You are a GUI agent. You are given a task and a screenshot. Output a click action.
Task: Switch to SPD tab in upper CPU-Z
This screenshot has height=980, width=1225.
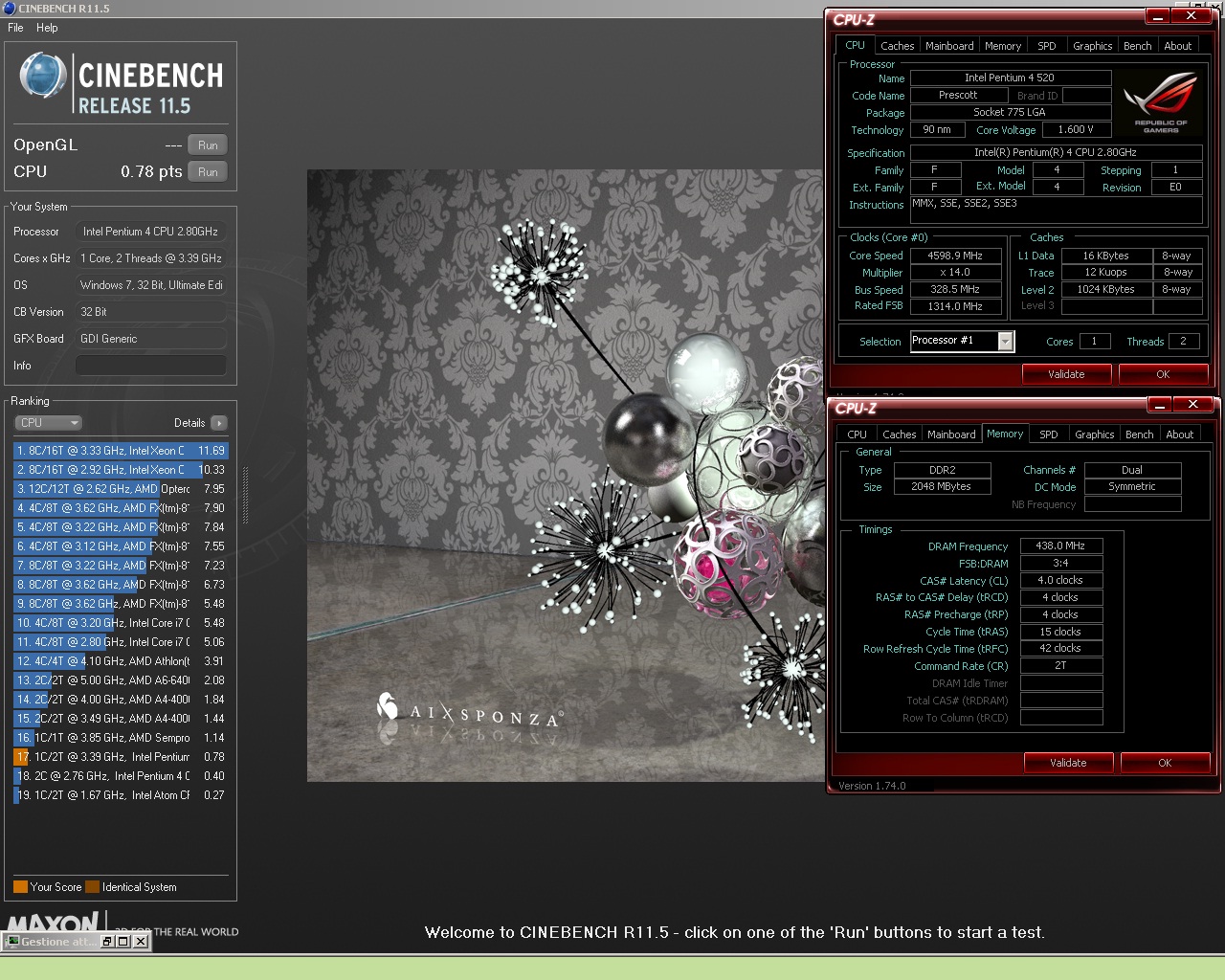click(1047, 46)
